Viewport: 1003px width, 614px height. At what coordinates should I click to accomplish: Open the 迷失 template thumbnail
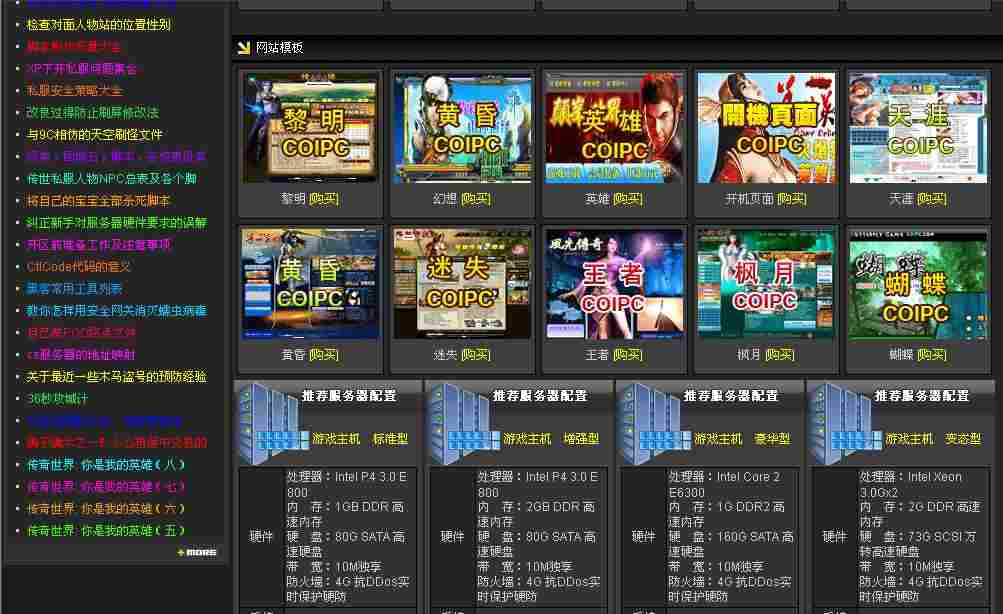coord(462,284)
